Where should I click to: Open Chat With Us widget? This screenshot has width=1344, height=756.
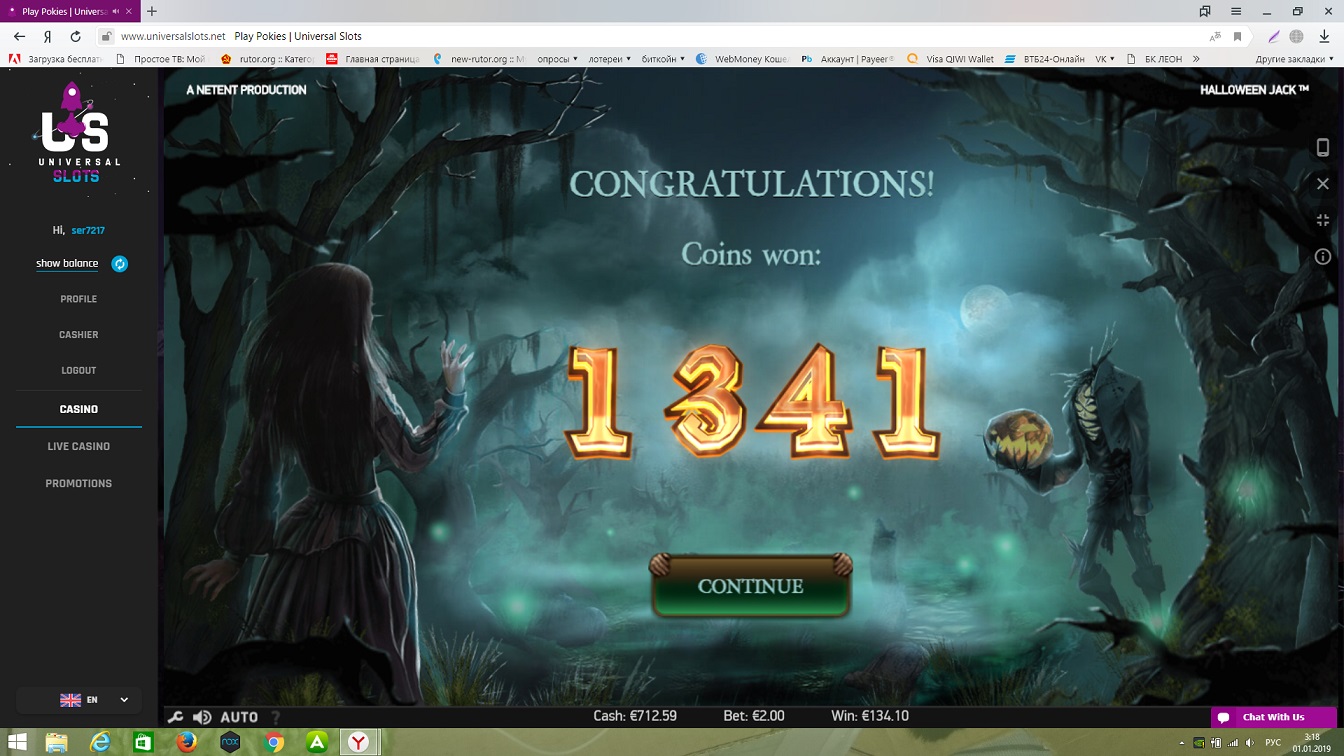(x=1273, y=717)
